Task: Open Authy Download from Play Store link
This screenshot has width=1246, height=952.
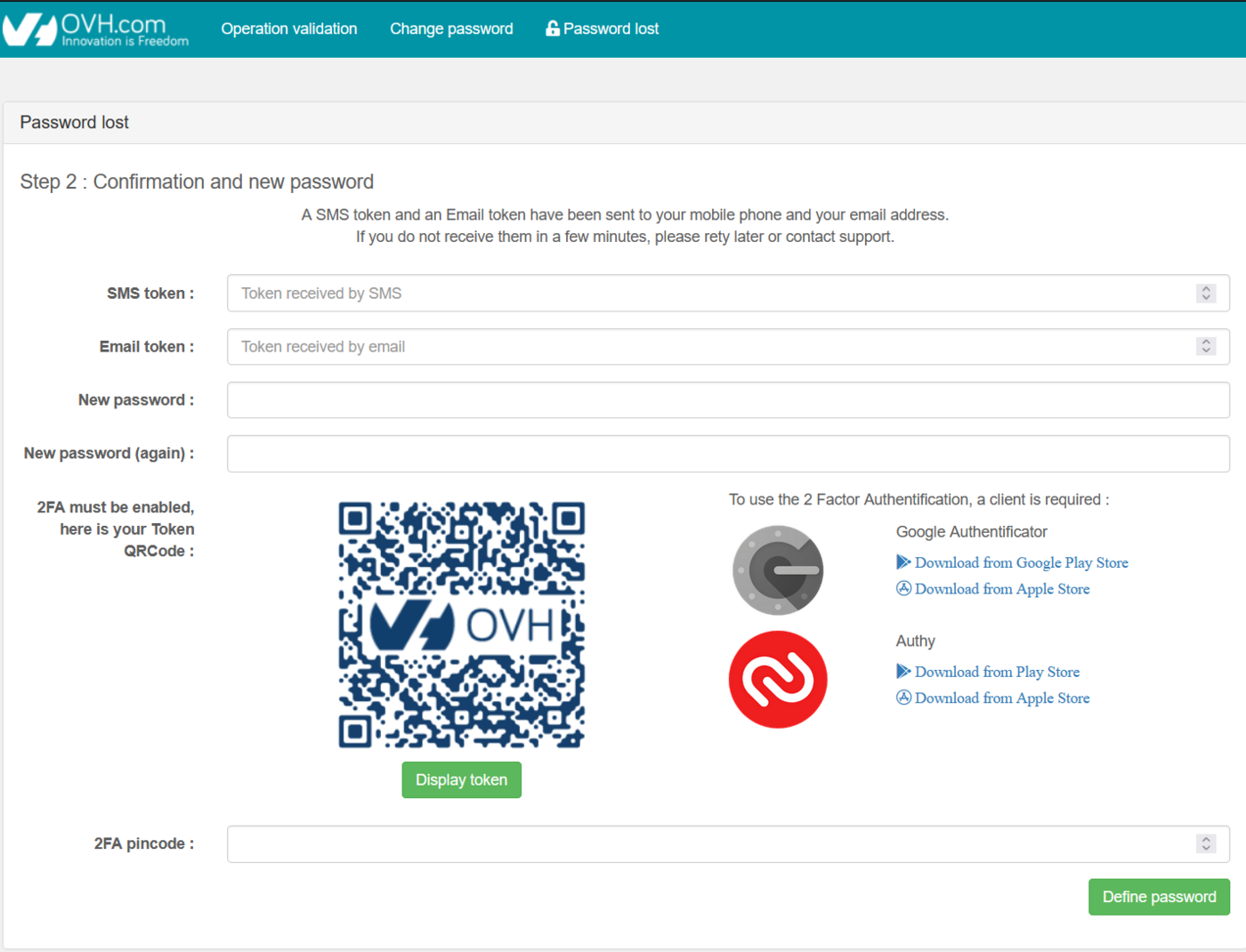Action: [997, 671]
